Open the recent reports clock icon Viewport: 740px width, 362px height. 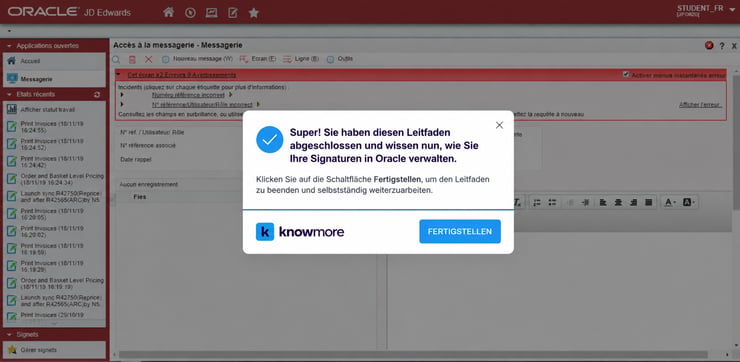190,13
